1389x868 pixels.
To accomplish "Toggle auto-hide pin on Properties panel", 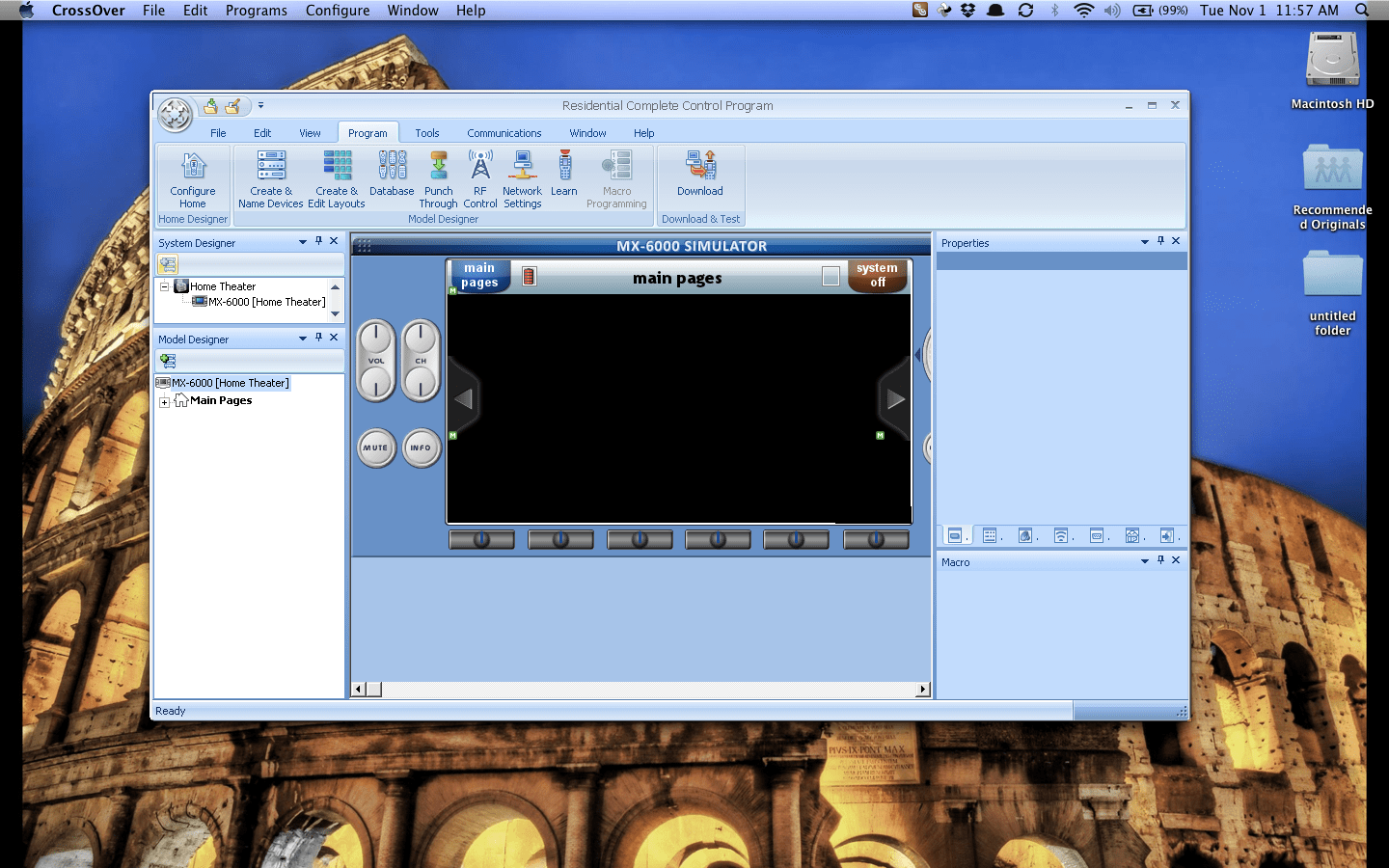I will point(1160,242).
